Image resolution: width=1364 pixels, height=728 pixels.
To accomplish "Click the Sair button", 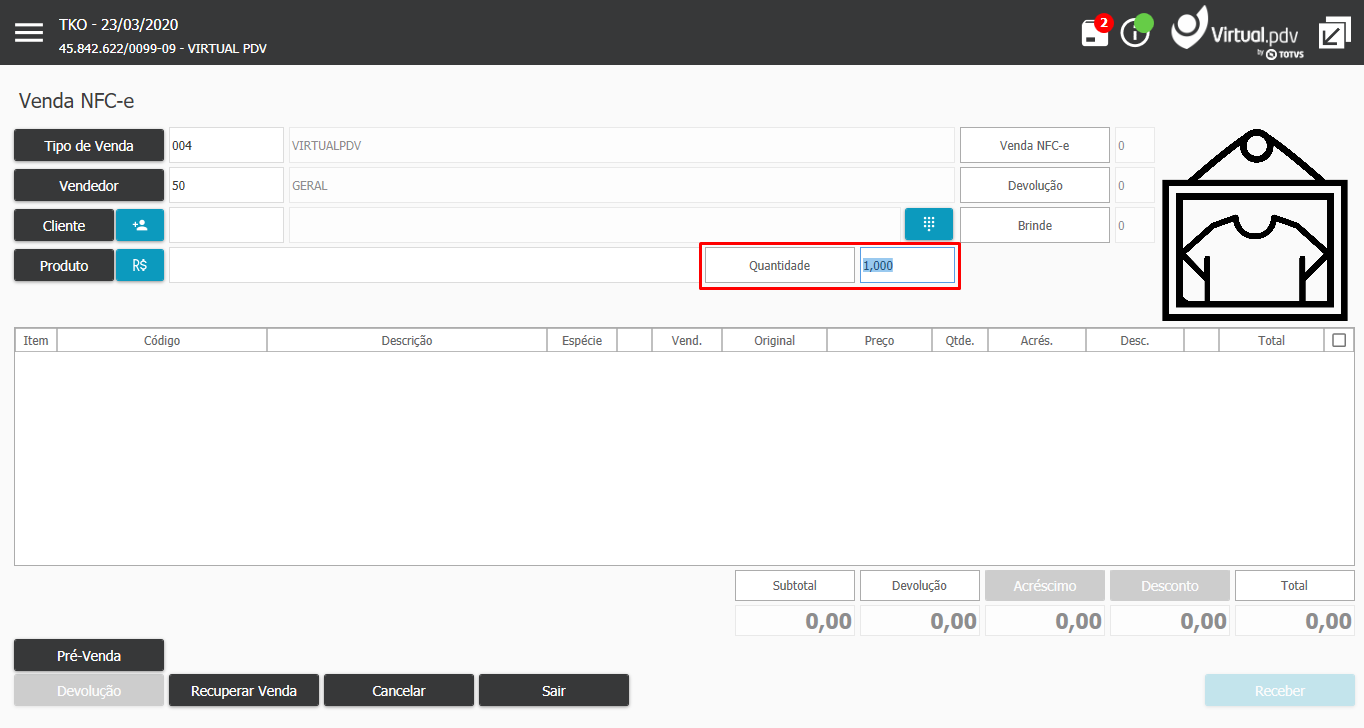I will [x=554, y=690].
